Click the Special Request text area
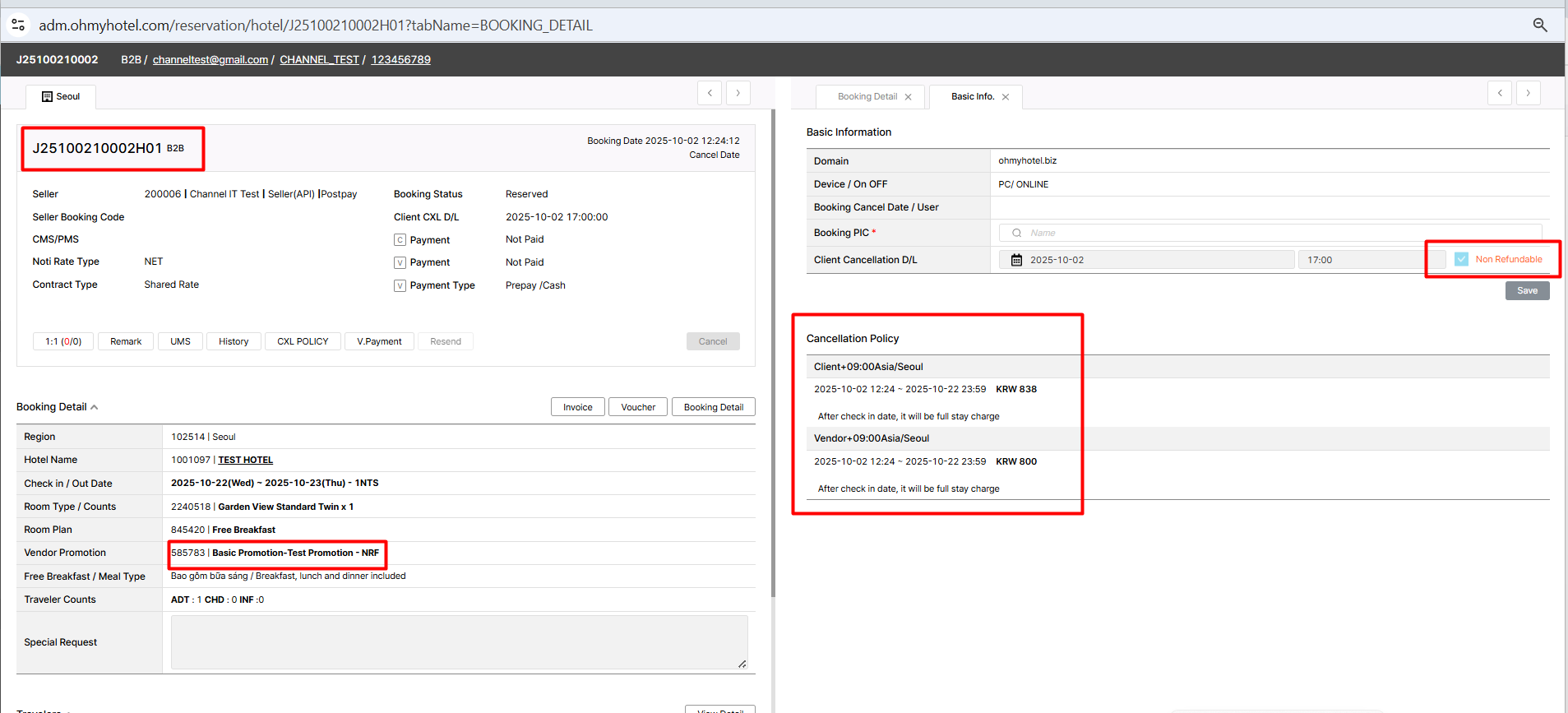This screenshot has width=1568, height=713. [x=459, y=642]
